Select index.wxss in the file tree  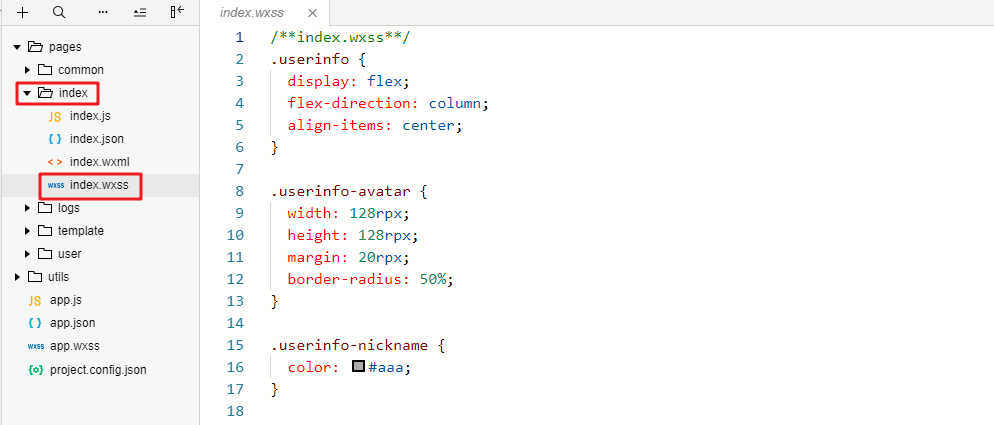click(x=98, y=185)
